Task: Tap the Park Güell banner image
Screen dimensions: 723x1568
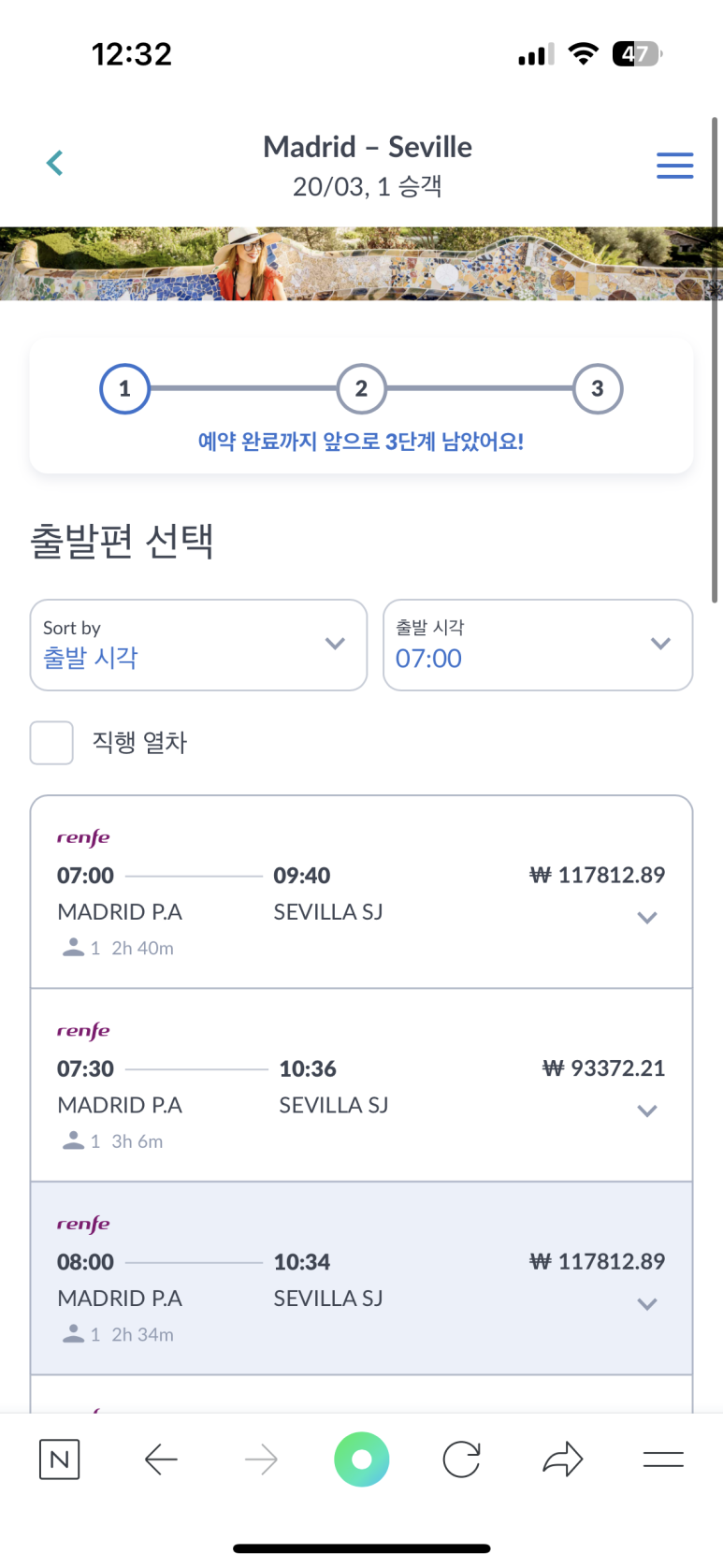Action: point(361,264)
